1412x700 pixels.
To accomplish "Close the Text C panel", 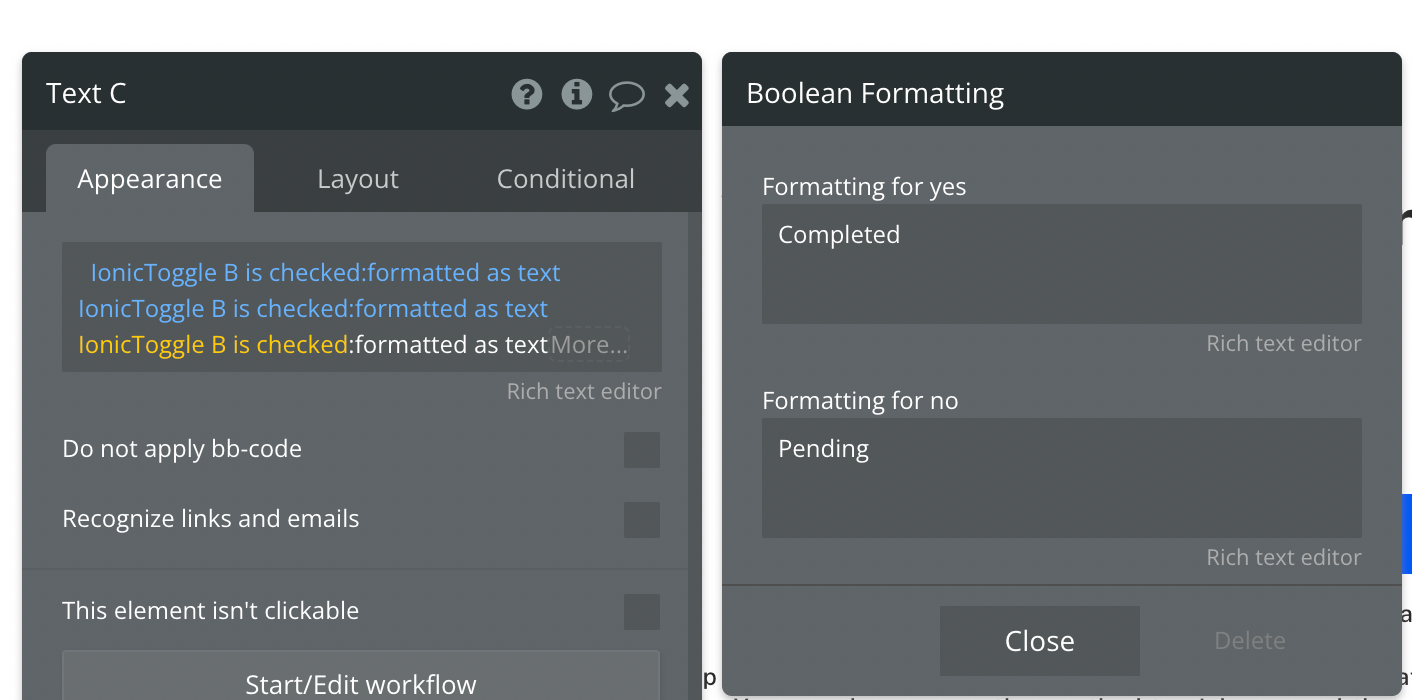I will pos(677,95).
